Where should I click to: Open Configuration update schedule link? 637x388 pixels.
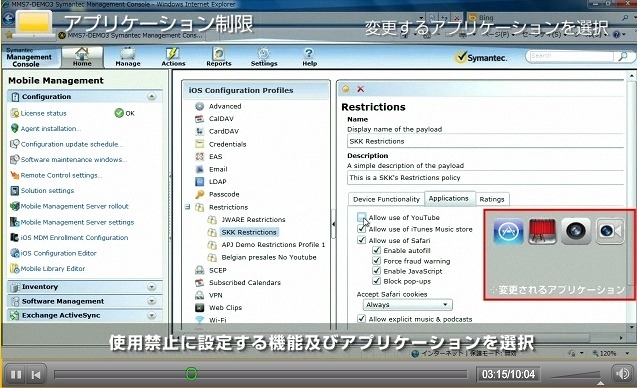click(x=72, y=144)
